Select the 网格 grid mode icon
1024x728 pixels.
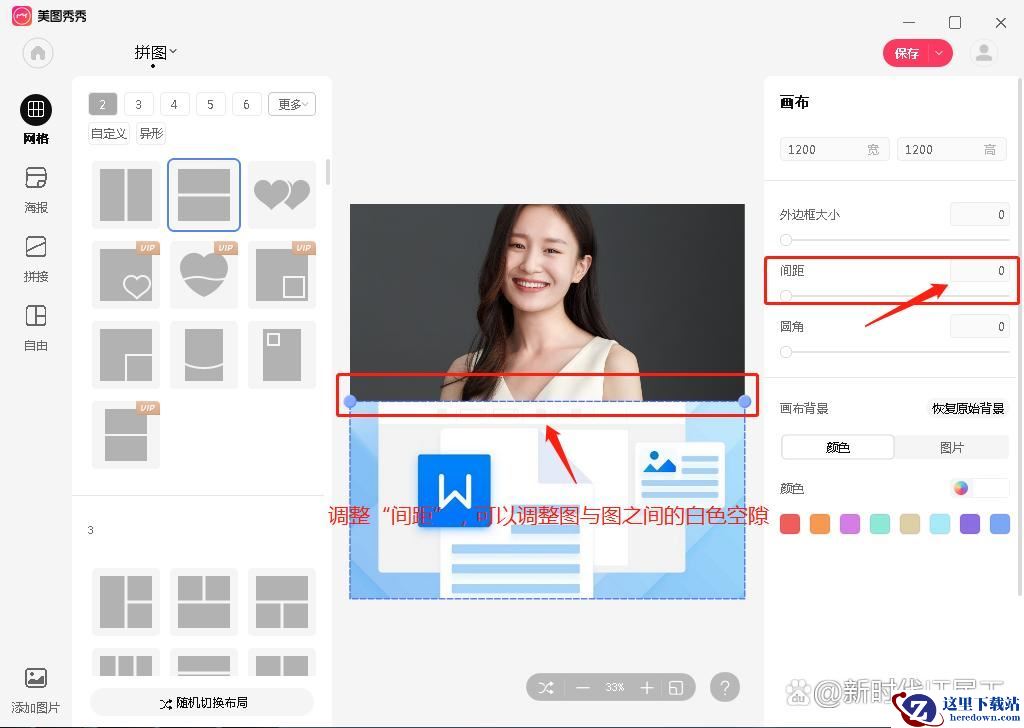[x=36, y=110]
